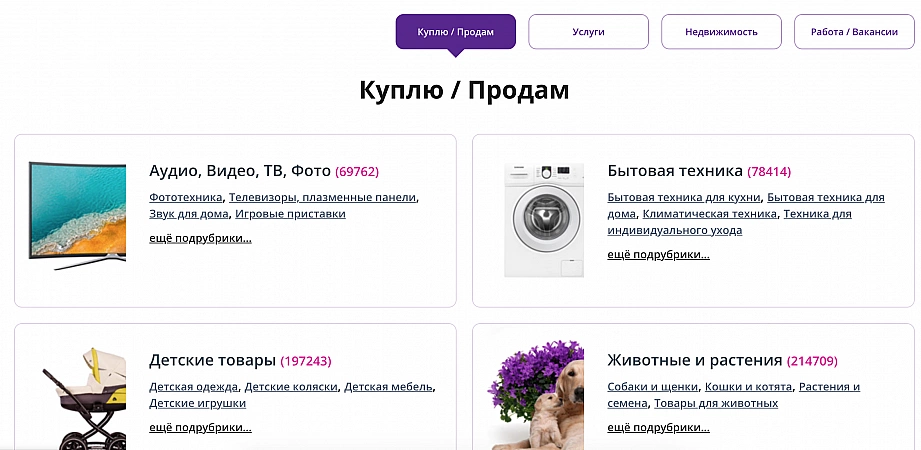
Task: Open Телевизоры, плазменные панели link
Action: [x=322, y=197]
